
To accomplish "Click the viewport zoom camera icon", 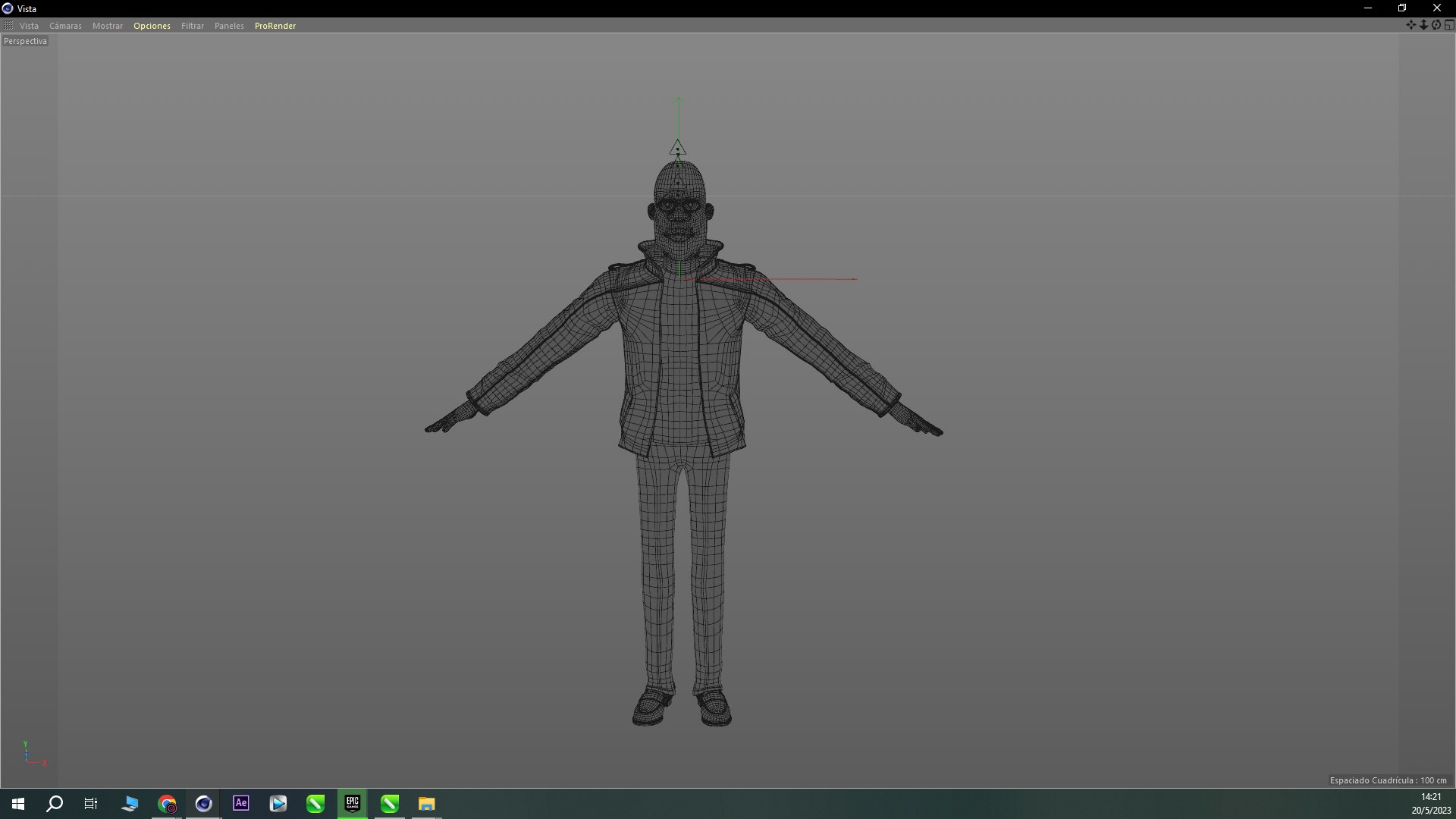I will 1423,25.
